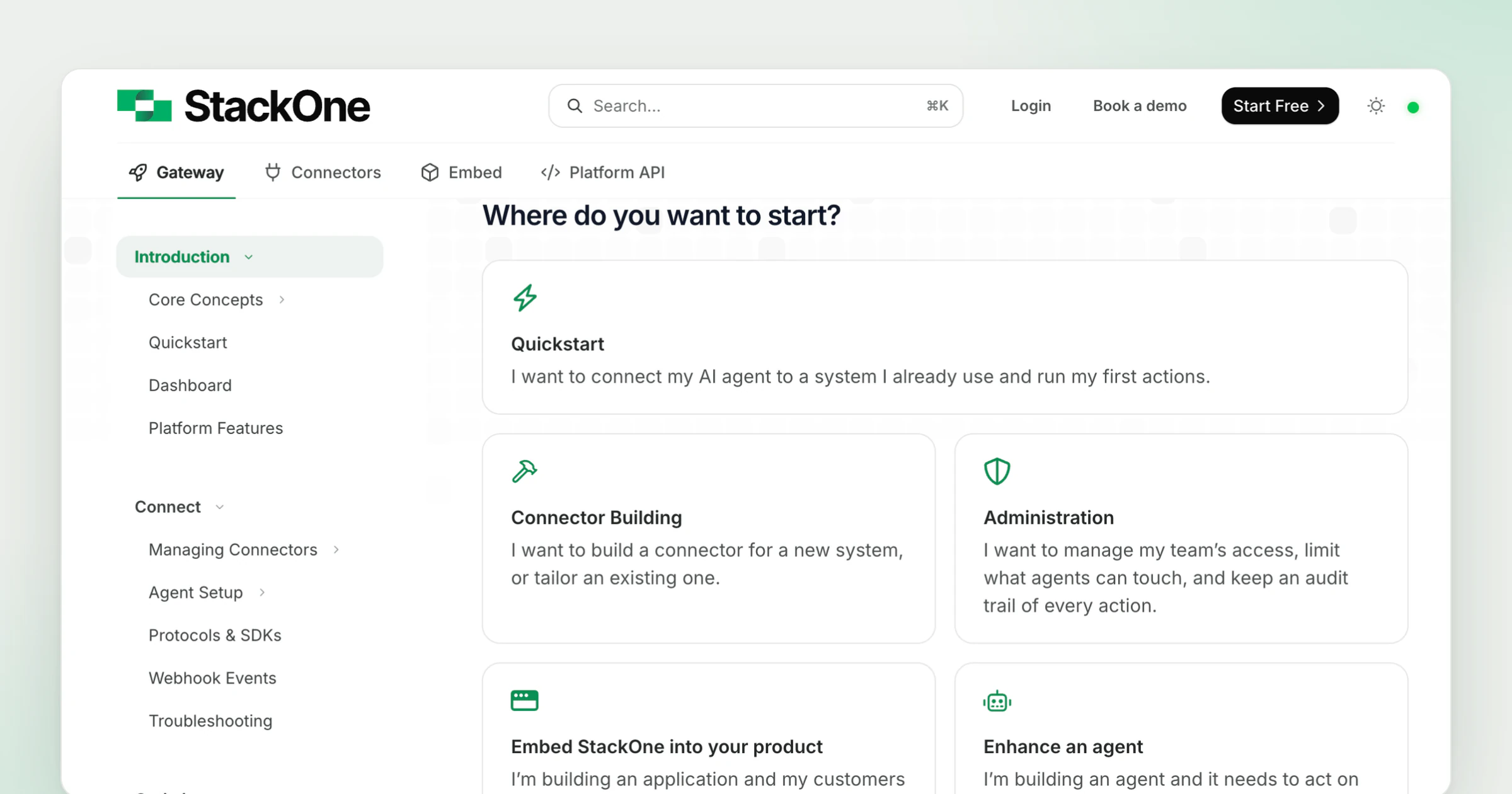Click the Login link

coord(1031,106)
